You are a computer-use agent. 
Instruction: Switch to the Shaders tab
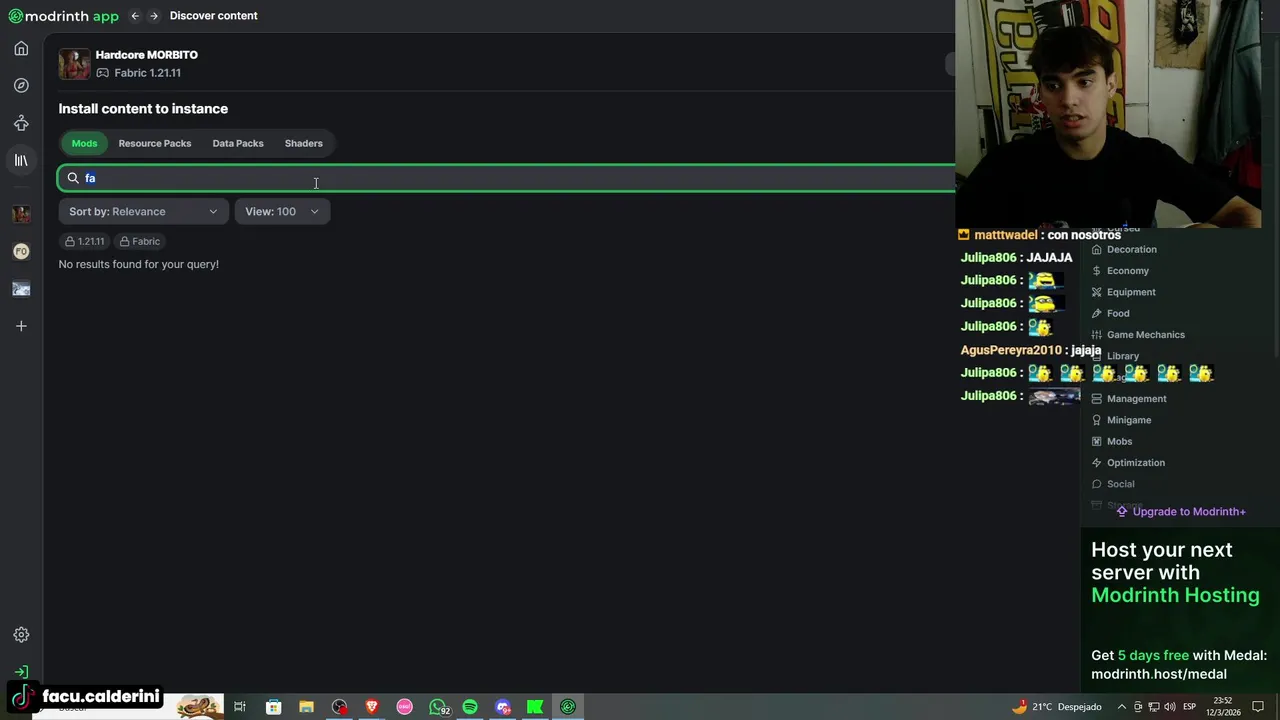tap(304, 143)
